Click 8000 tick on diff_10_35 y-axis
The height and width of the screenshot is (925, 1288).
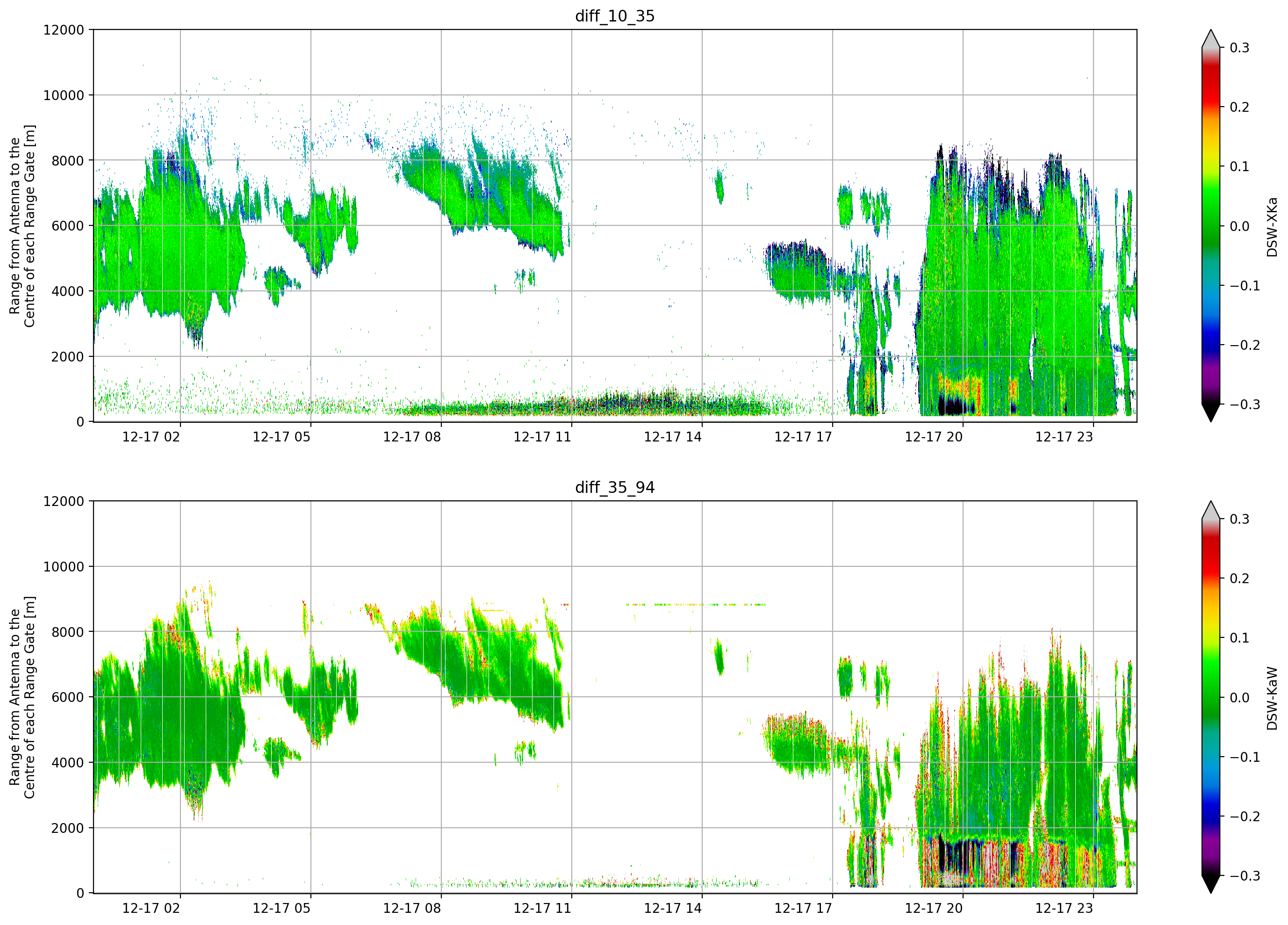68,161
